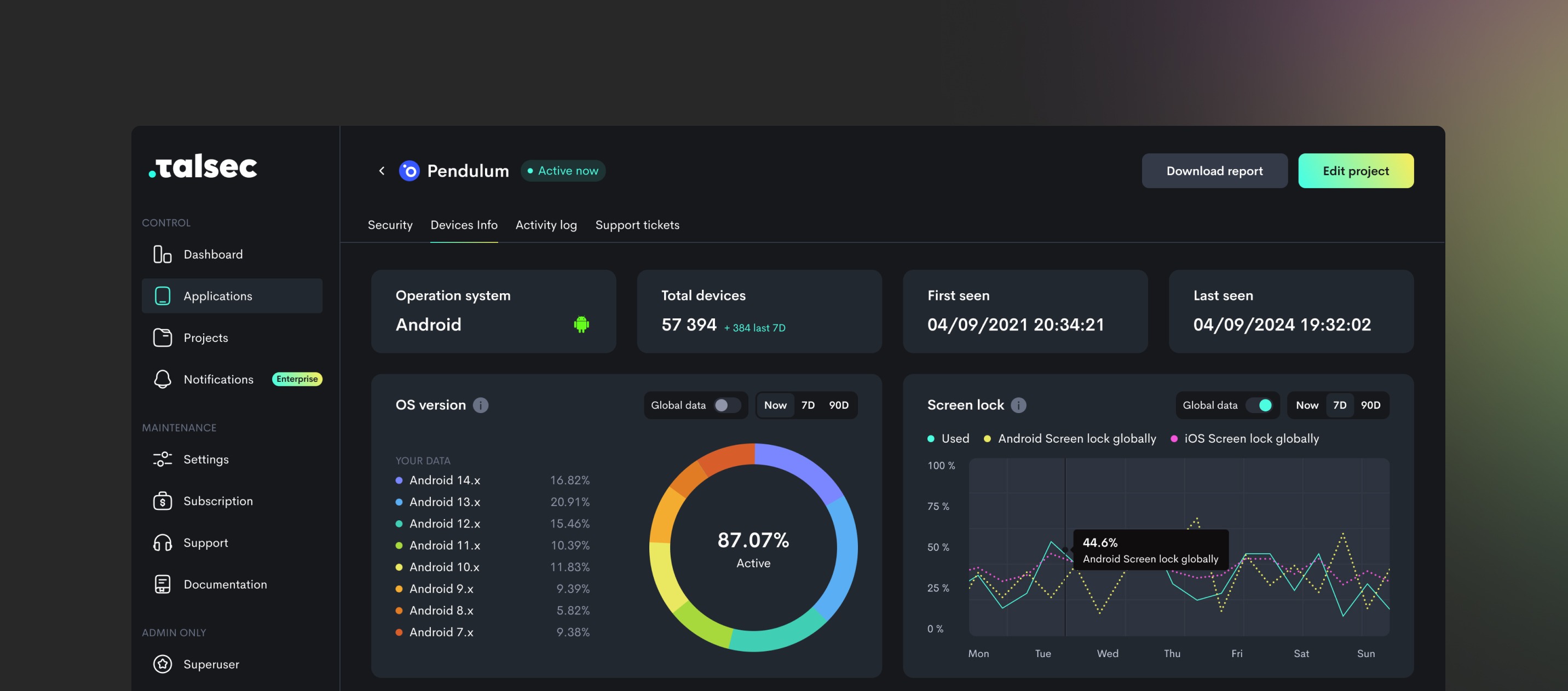Open Projects via its folder icon
The image size is (1568, 691).
pyautogui.click(x=162, y=338)
